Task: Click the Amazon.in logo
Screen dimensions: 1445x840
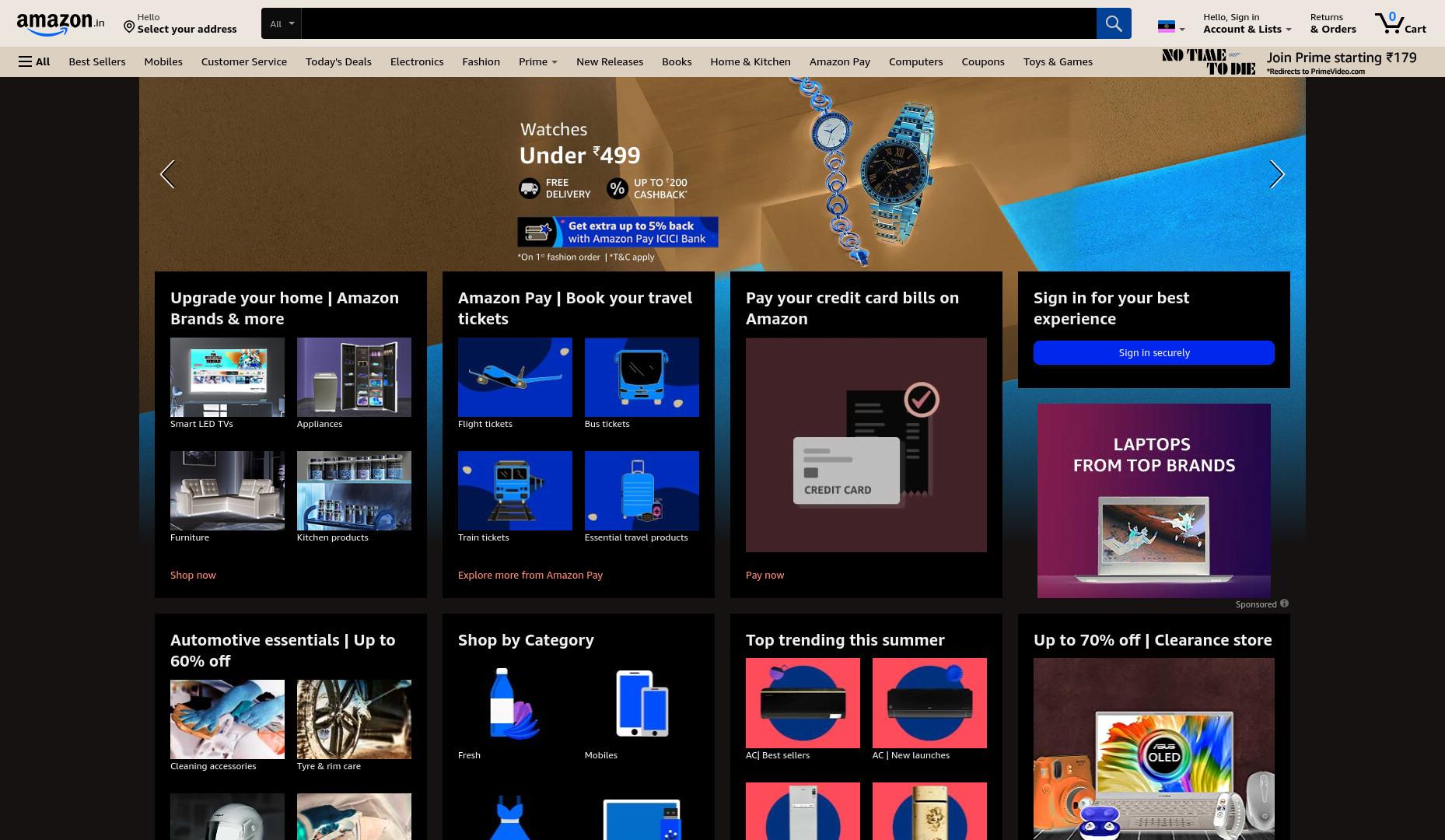Action: click(60, 23)
